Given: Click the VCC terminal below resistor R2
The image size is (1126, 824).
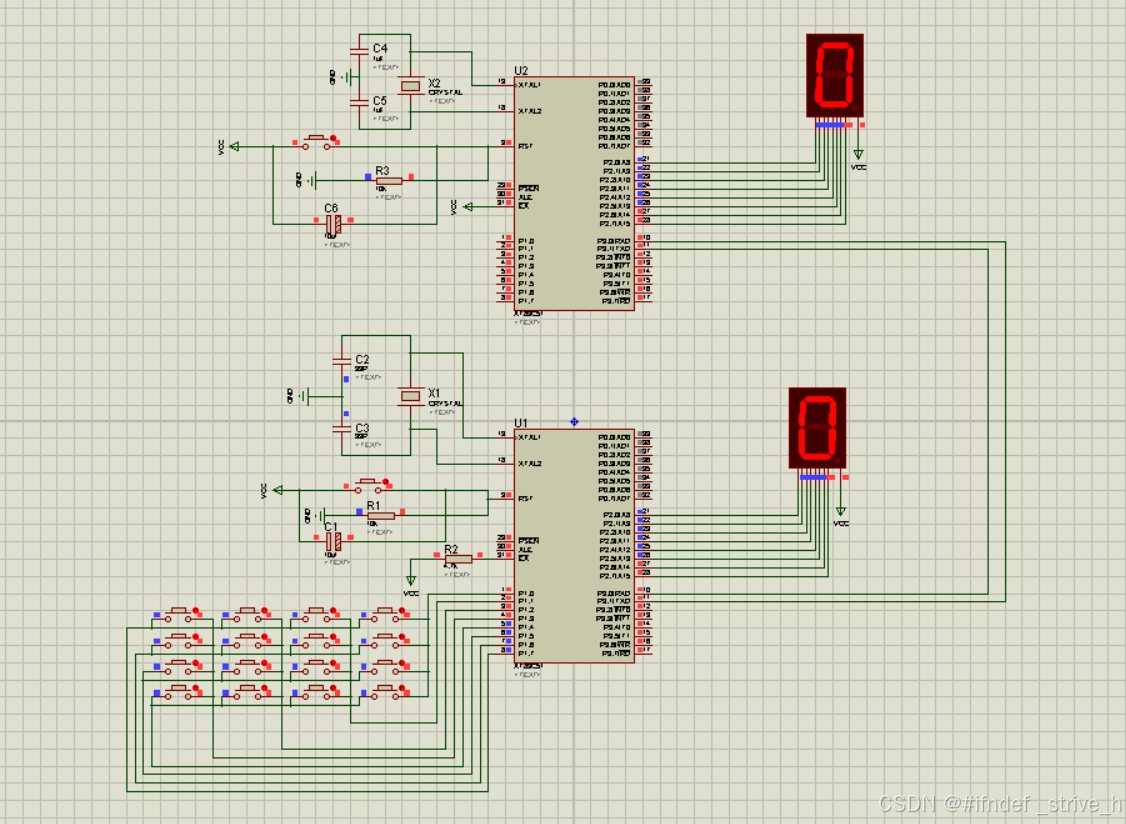Looking at the screenshot, I should (411, 584).
